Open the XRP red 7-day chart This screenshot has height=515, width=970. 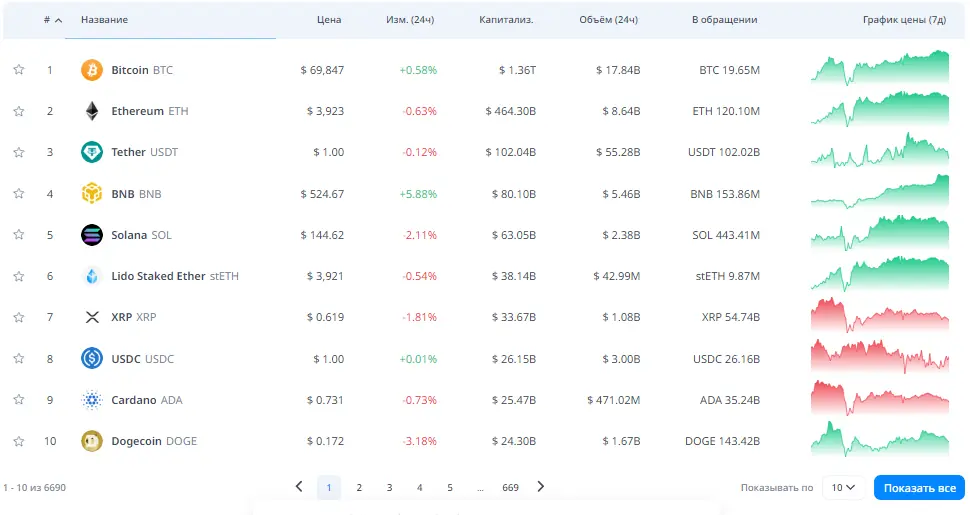tap(880, 315)
